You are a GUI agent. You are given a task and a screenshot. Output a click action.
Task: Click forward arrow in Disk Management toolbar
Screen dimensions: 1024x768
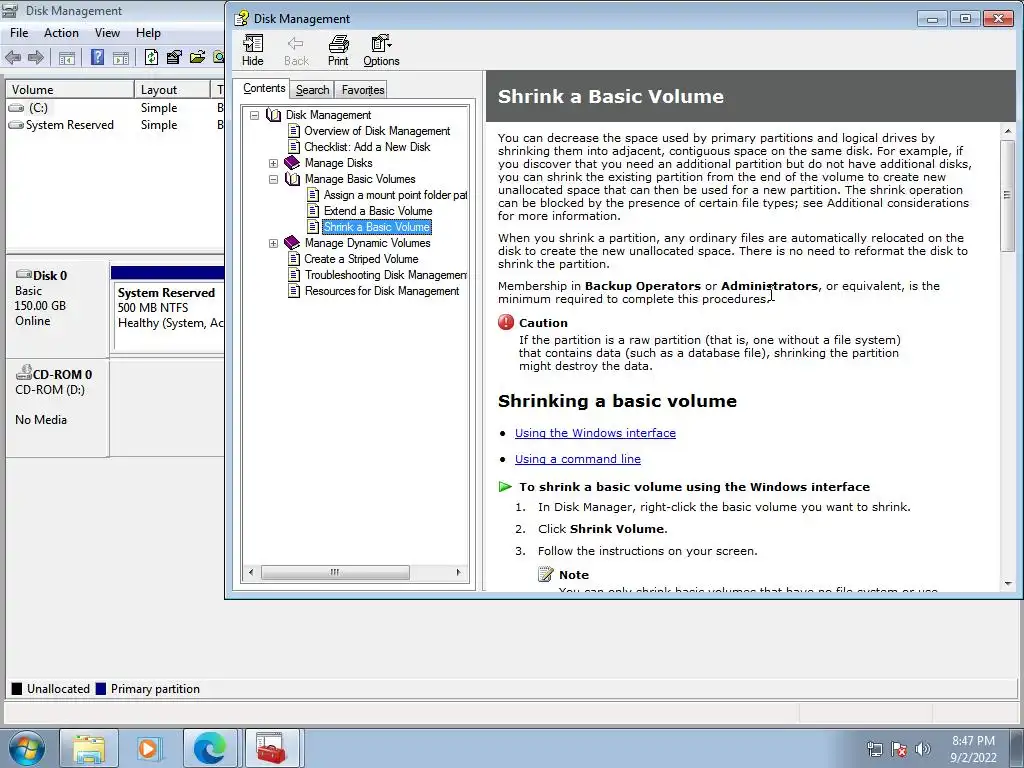pyautogui.click(x=36, y=57)
